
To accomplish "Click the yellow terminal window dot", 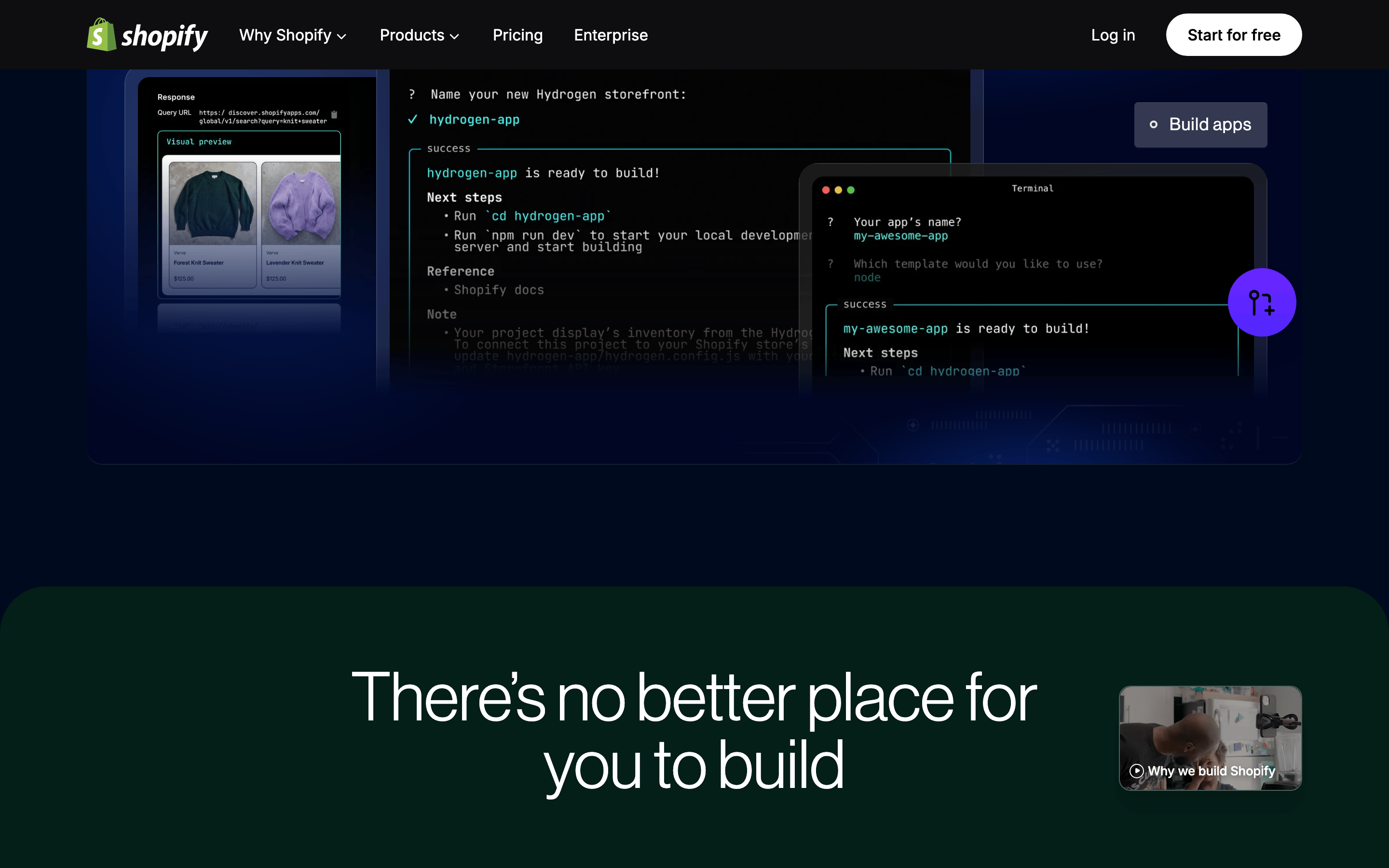I will coord(839,190).
